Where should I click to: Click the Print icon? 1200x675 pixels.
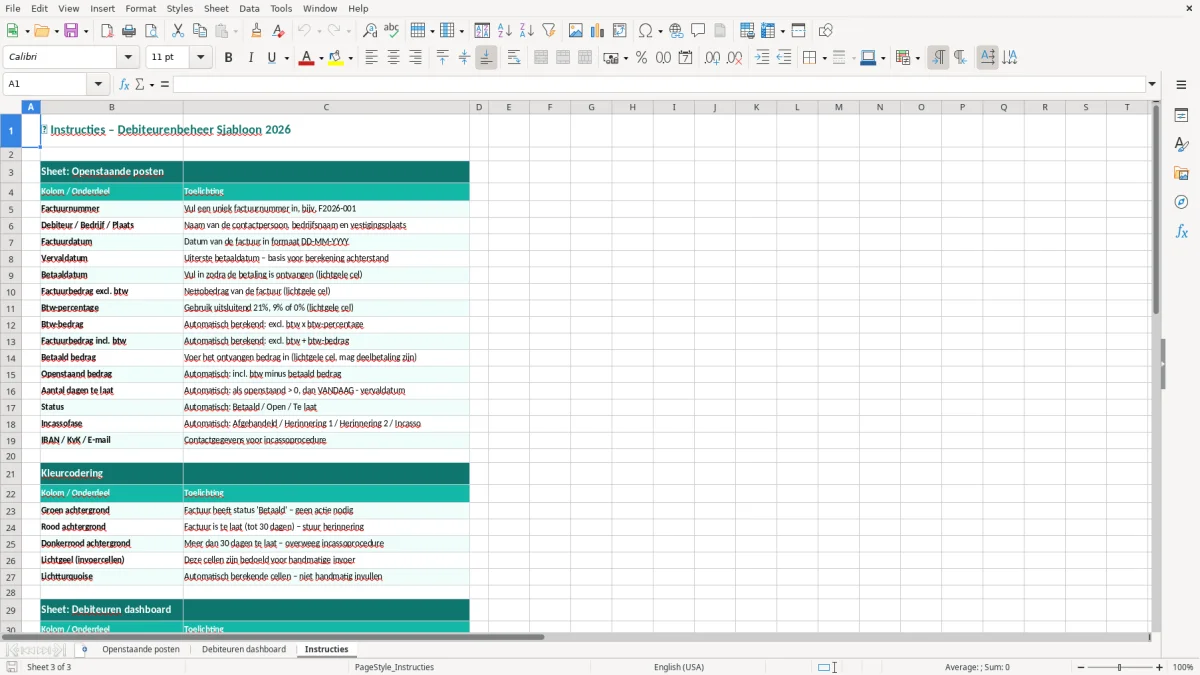pyautogui.click(x=129, y=31)
